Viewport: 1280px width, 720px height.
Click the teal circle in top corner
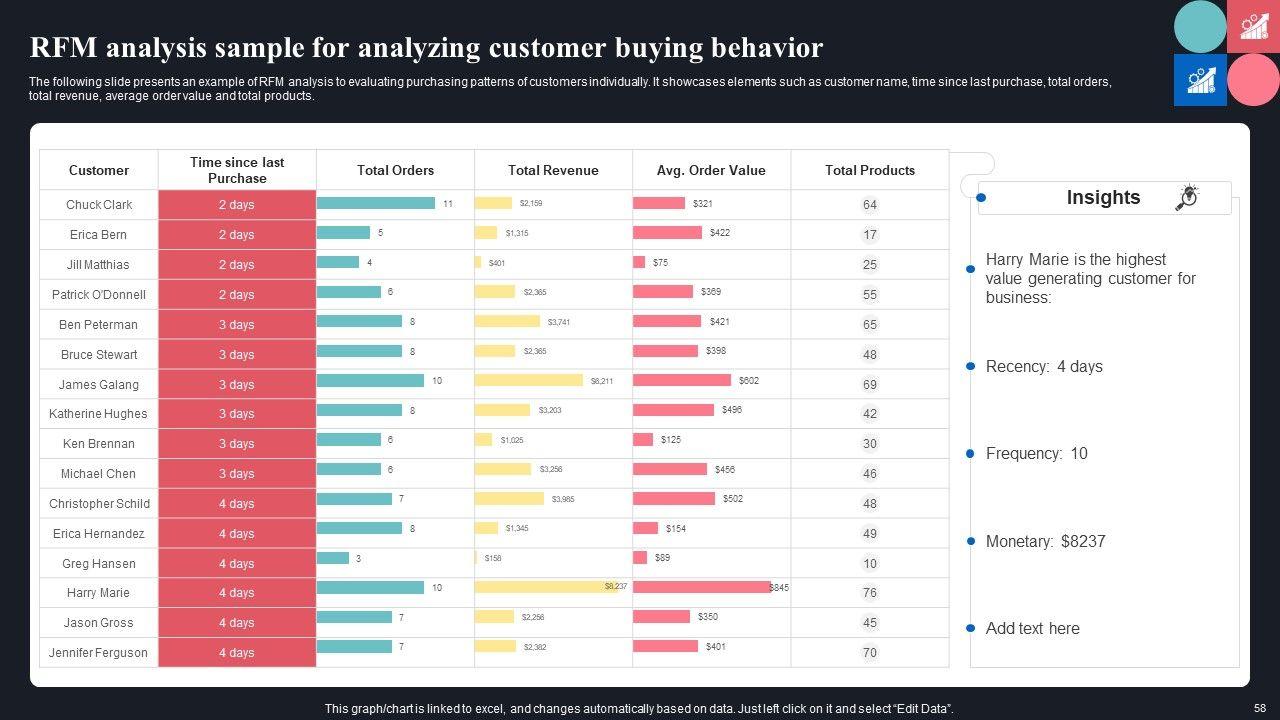[x=1200, y=26]
